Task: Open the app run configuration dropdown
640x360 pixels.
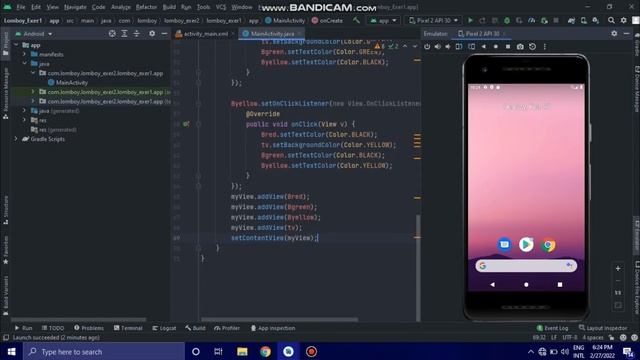Action: 383,20
